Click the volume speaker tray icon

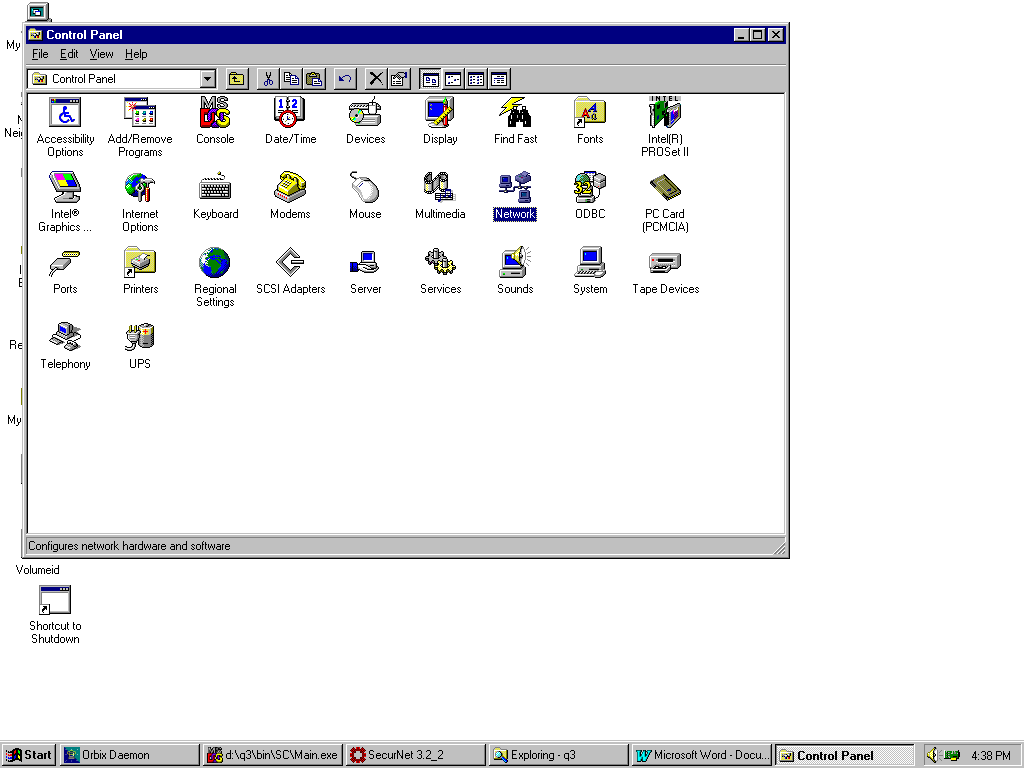(932, 755)
